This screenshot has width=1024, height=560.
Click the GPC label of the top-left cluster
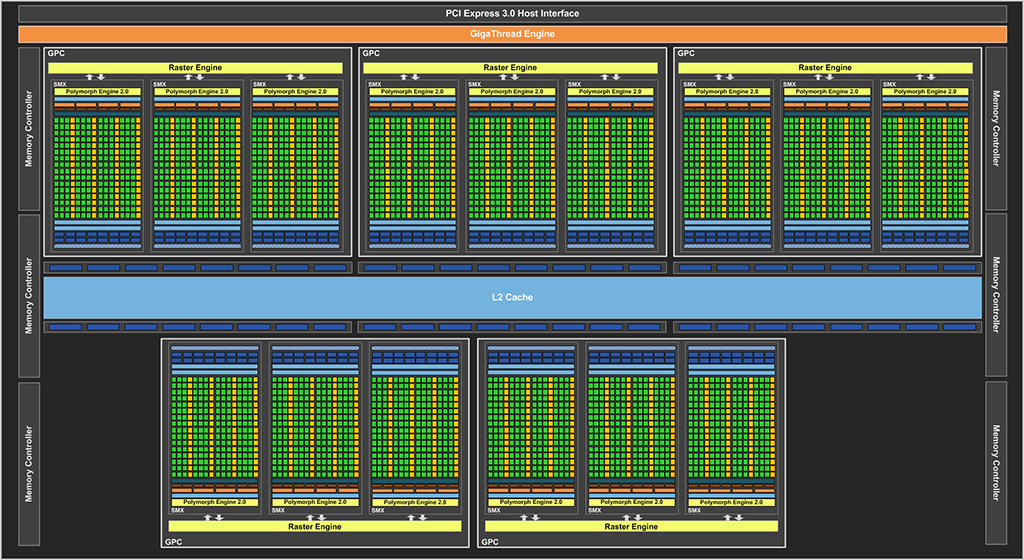point(55,53)
